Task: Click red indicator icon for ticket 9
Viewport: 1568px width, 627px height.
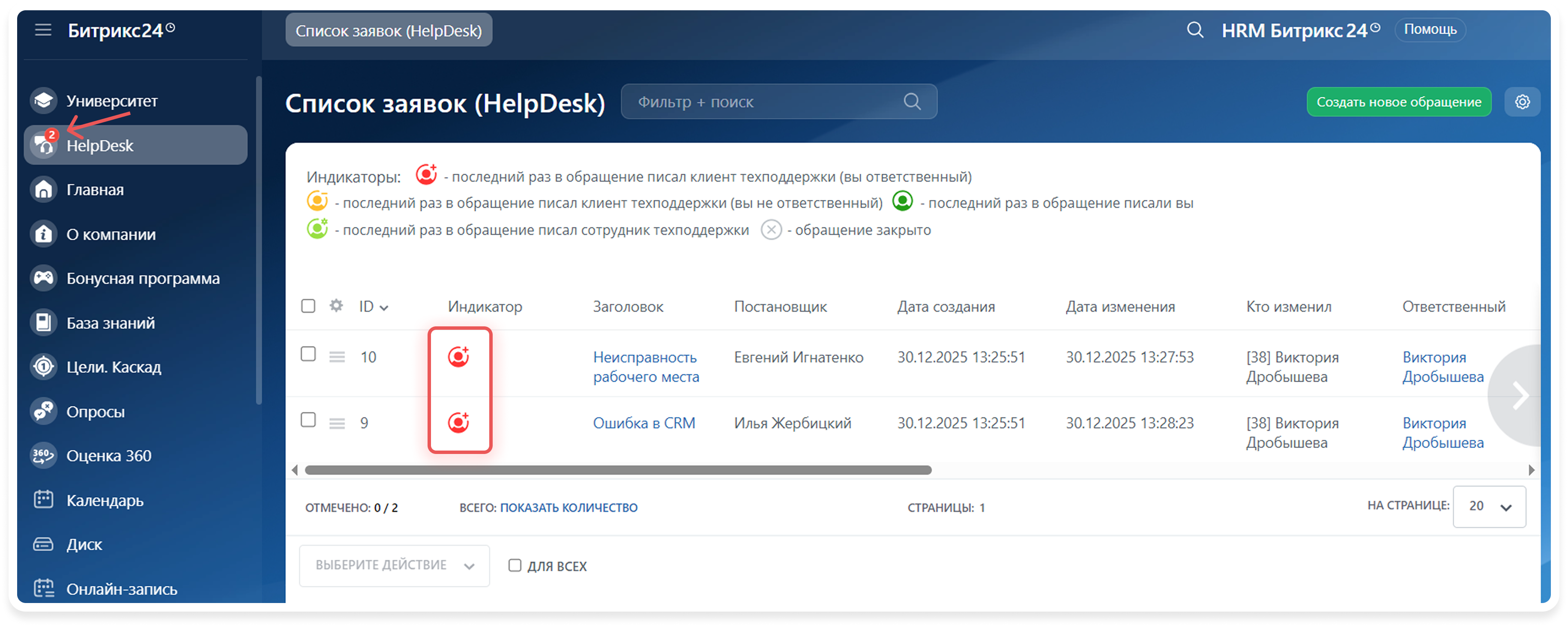Action: (458, 422)
